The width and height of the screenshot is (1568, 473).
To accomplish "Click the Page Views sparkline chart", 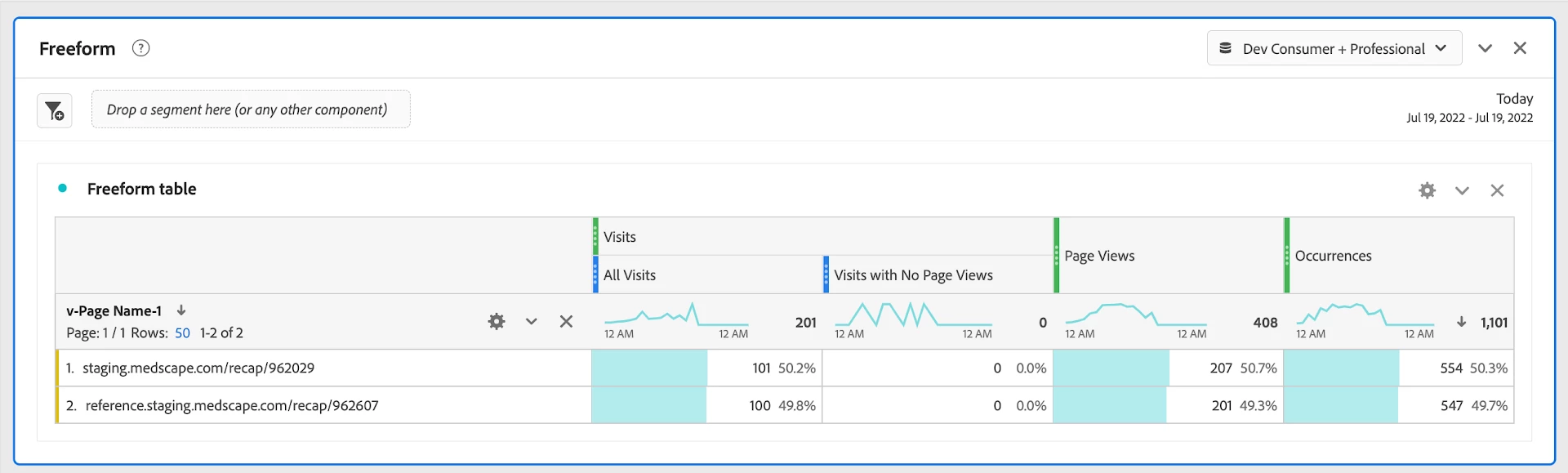I will click(x=1136, y=315).
